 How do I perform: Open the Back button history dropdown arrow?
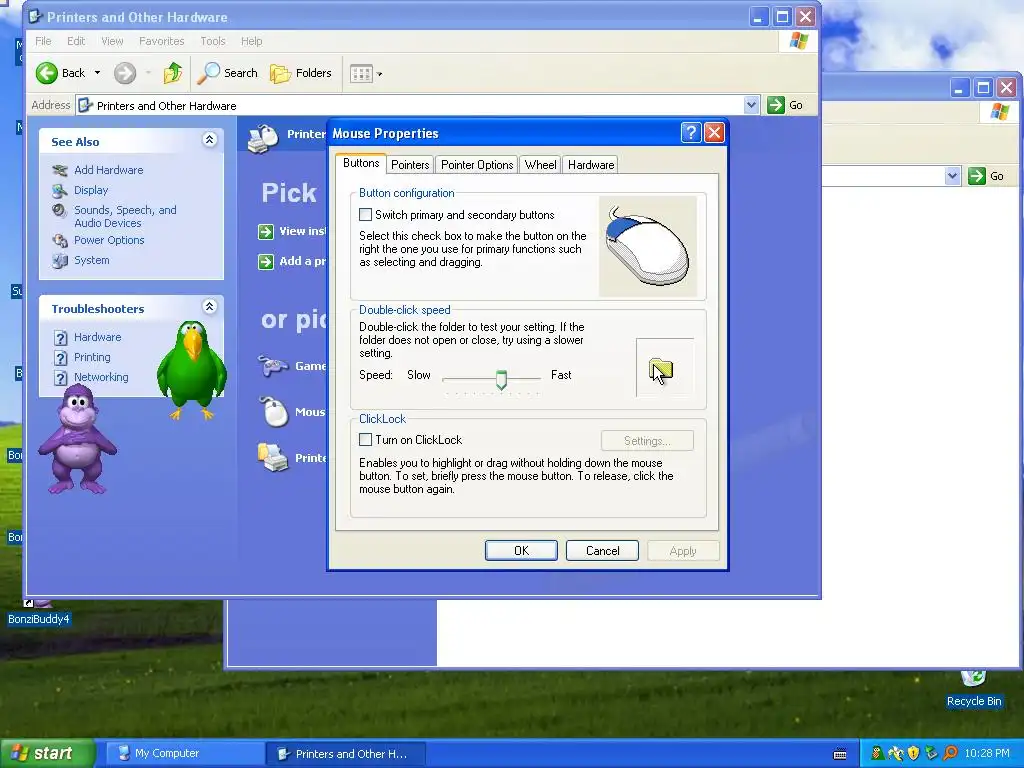(x=97, y=73)
